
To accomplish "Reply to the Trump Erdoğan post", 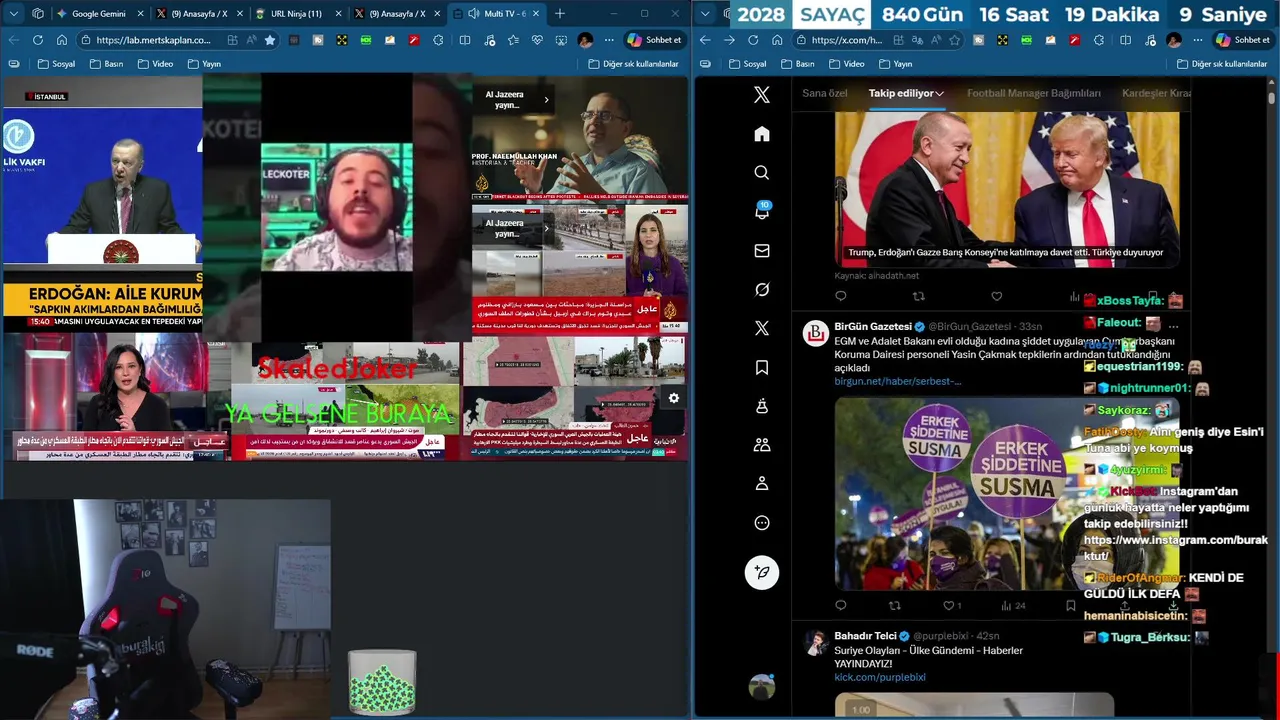I will [840, 296].
